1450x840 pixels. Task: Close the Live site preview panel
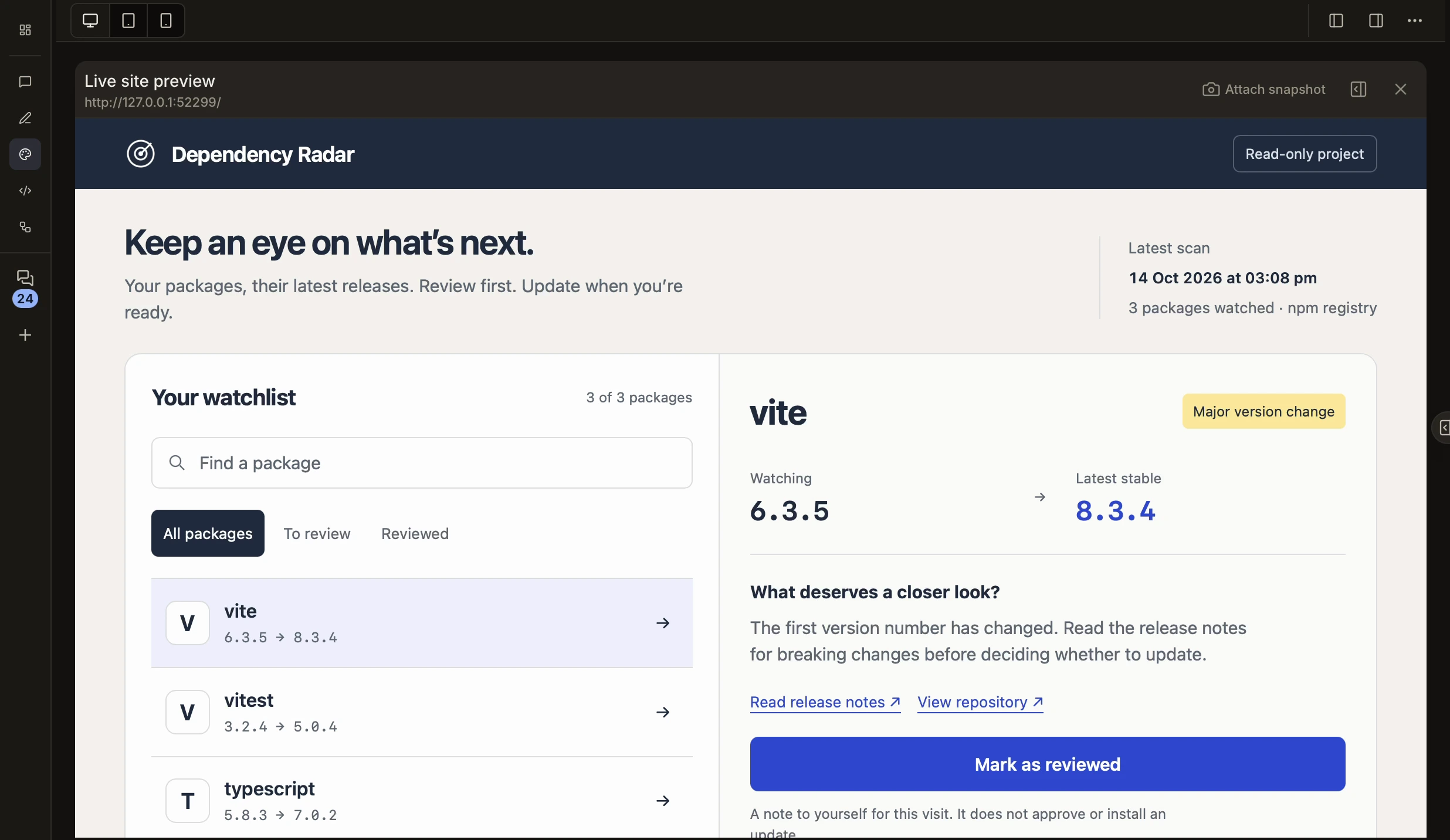1401,89
